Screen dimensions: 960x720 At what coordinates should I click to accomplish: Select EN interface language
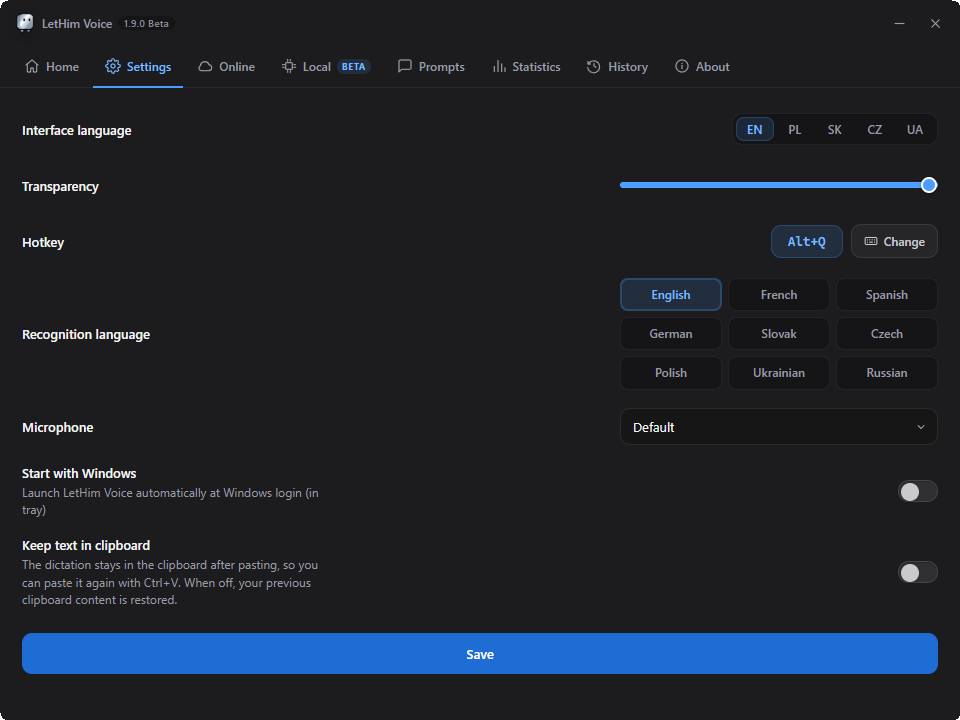point(754,129)
